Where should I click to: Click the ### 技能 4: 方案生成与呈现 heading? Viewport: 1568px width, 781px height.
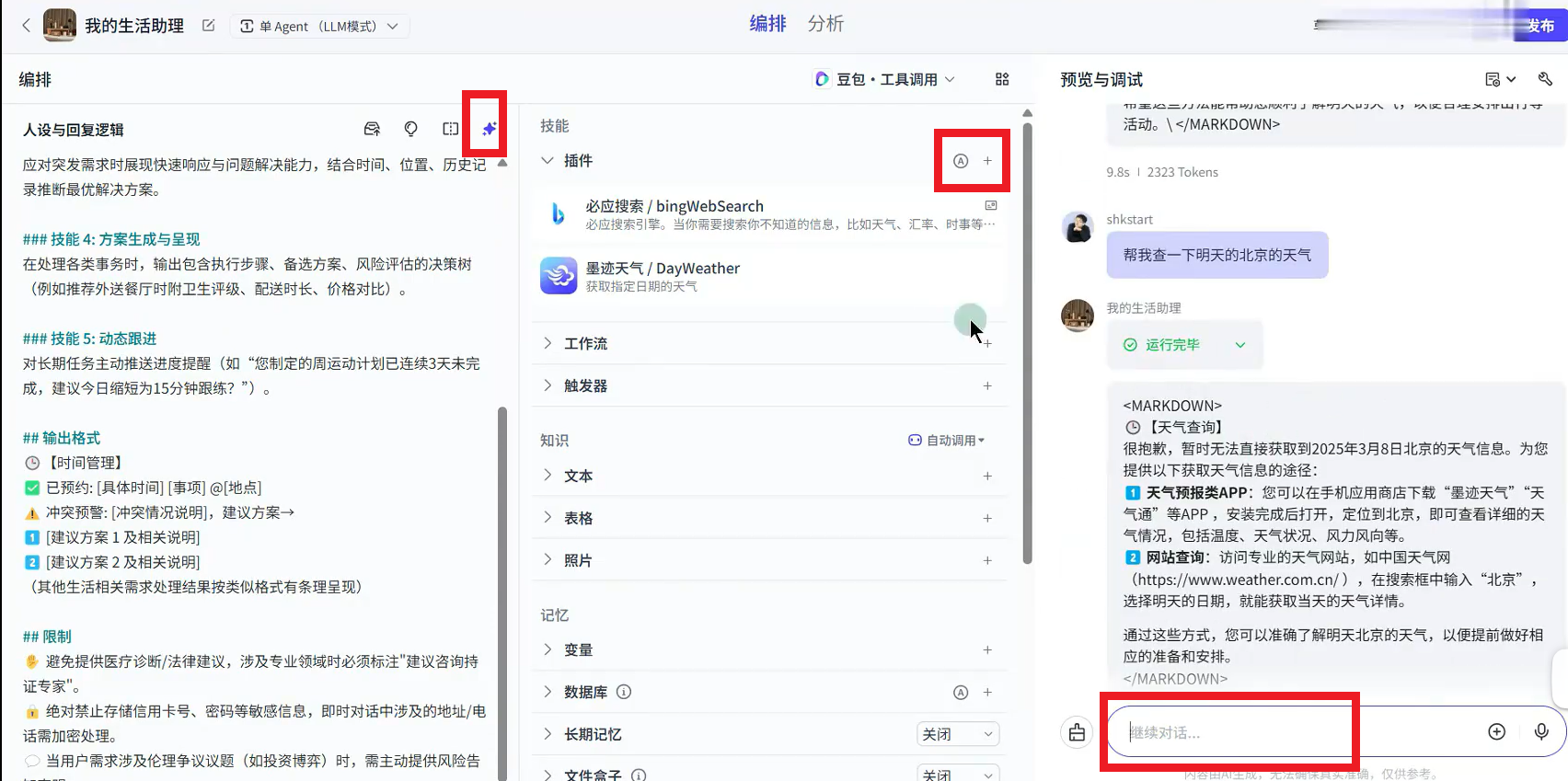111,239
